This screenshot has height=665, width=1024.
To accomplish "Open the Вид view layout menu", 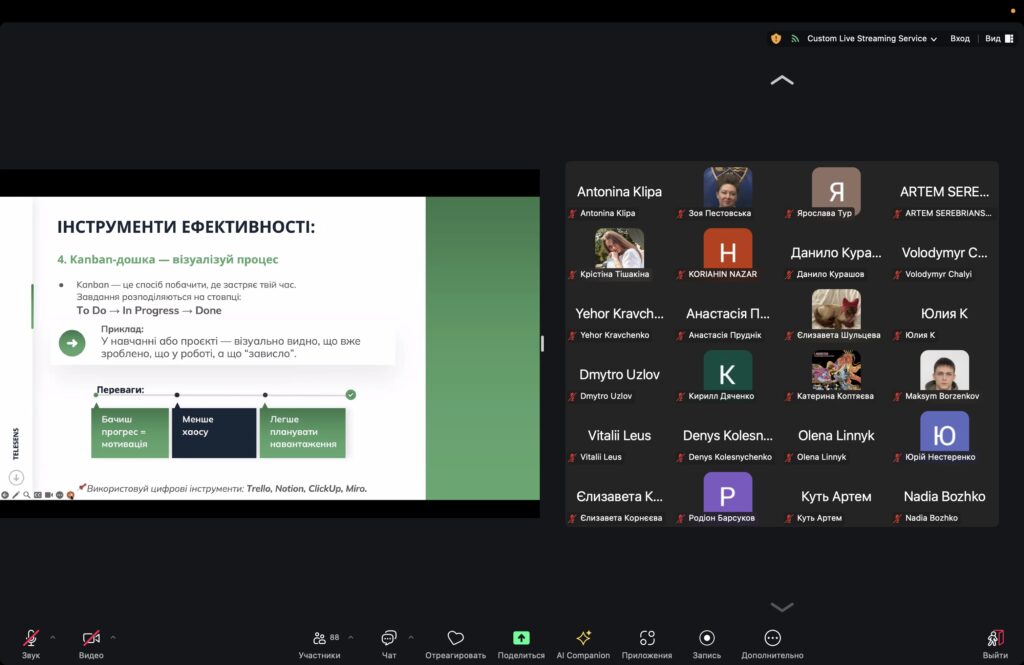I will [x=996, y=39].
